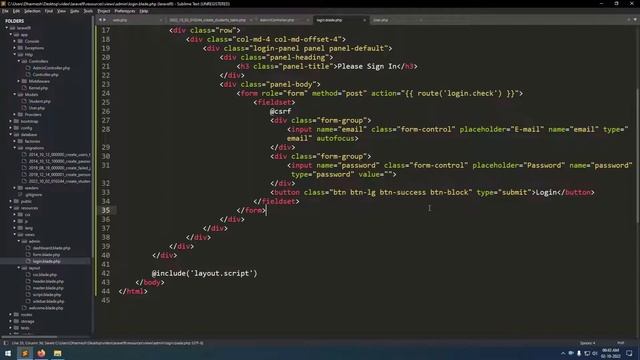Open the Help menu
The width and height of the screenshot is (640, 360).
pos(144,11)
